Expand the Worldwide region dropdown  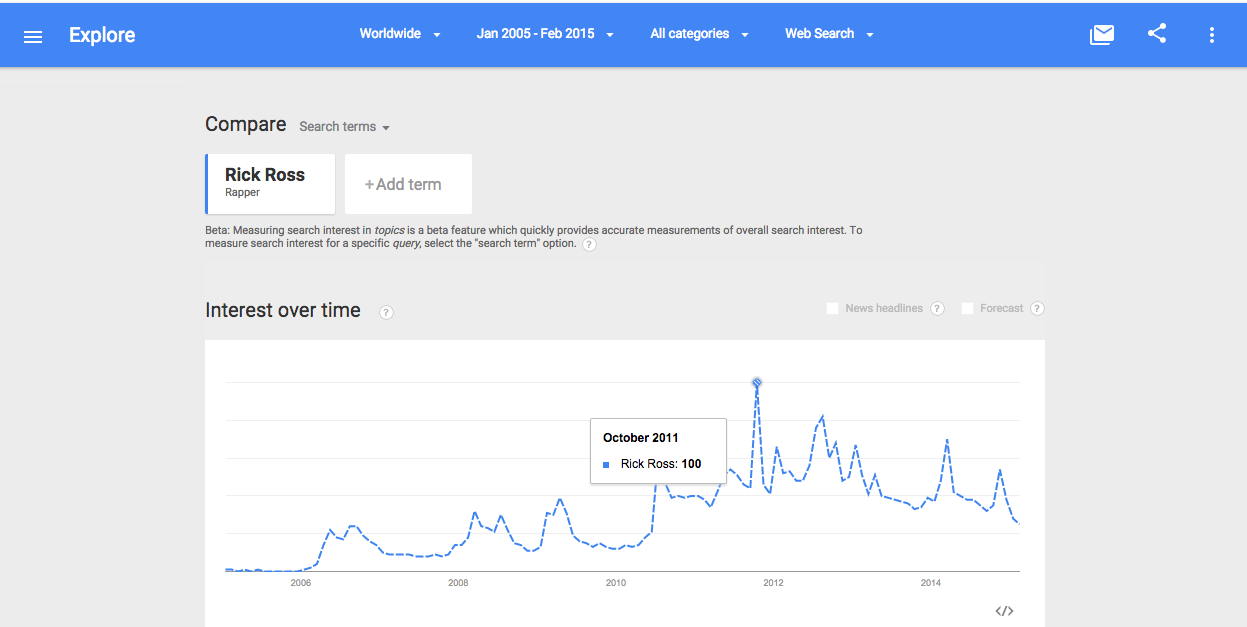pyautogui.click(x=400, y=34)
